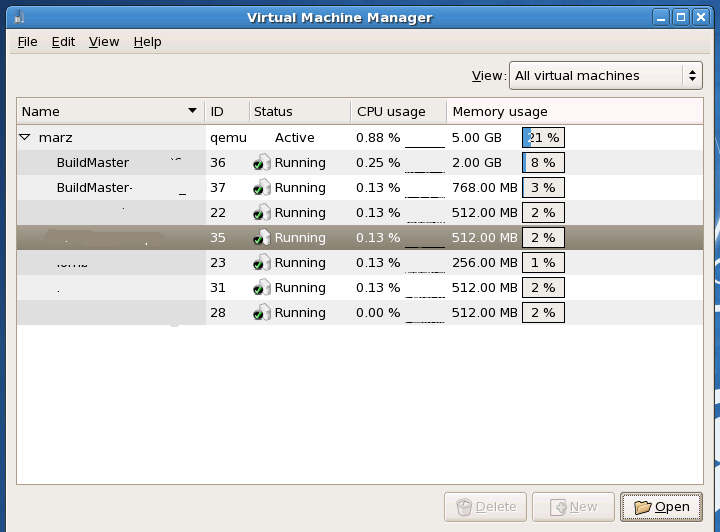720x532 pixels.
Task: Open the View virtual machines dropdown
Action: 605,75
